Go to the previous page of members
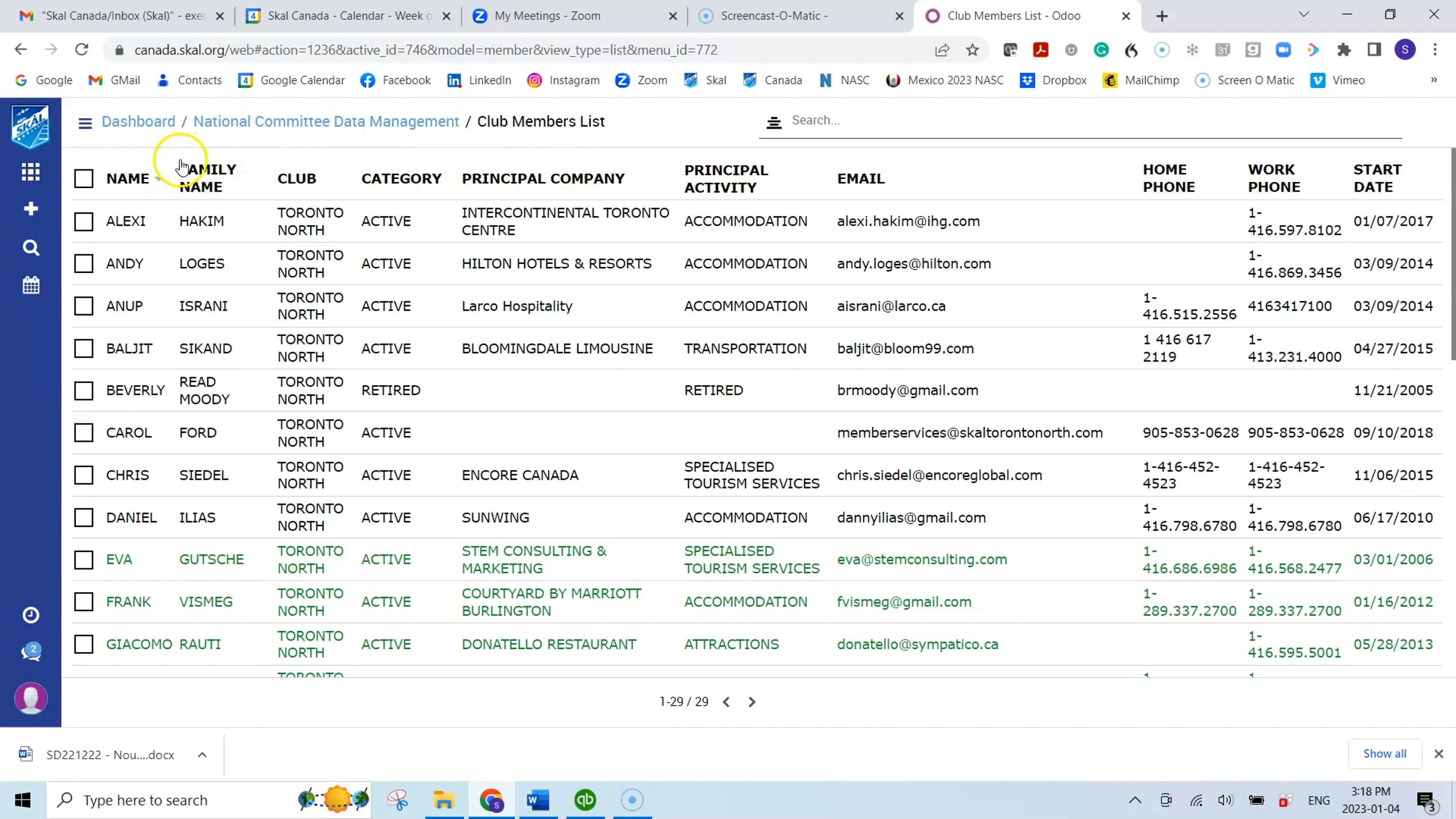This screenshot has width=1456, height=819. click(x=726, y=702)
